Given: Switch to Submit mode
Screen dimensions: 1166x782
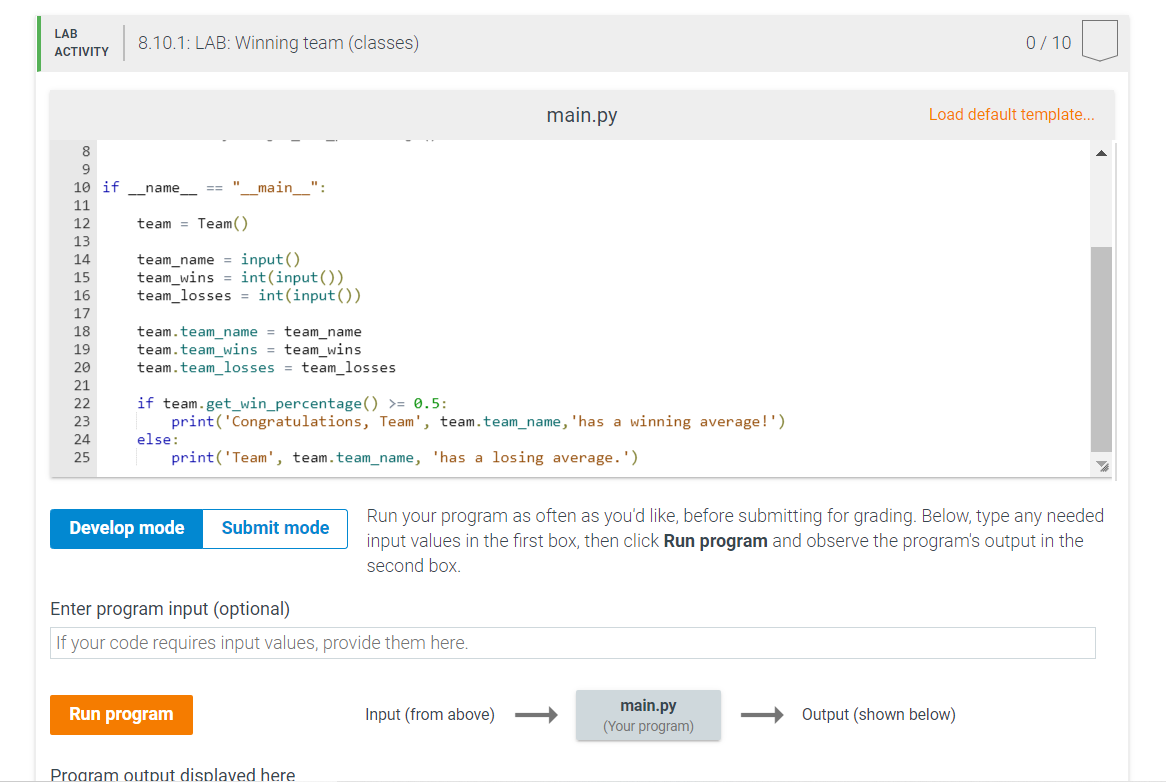Looking at the screenshot, I should [x=275, y=529].
